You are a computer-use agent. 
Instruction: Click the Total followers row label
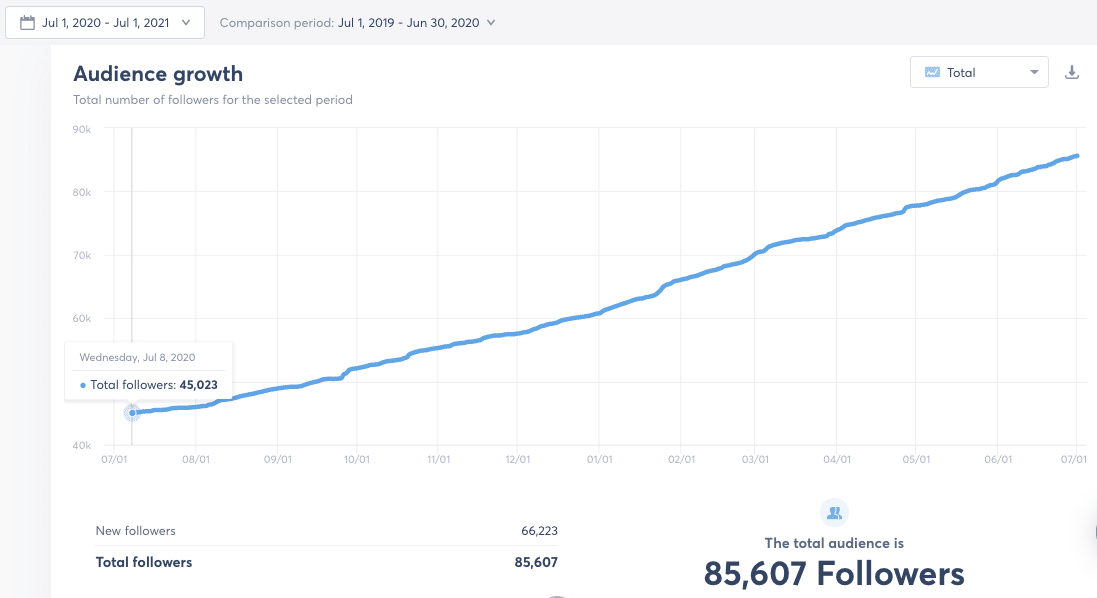(x=144, y=562)
